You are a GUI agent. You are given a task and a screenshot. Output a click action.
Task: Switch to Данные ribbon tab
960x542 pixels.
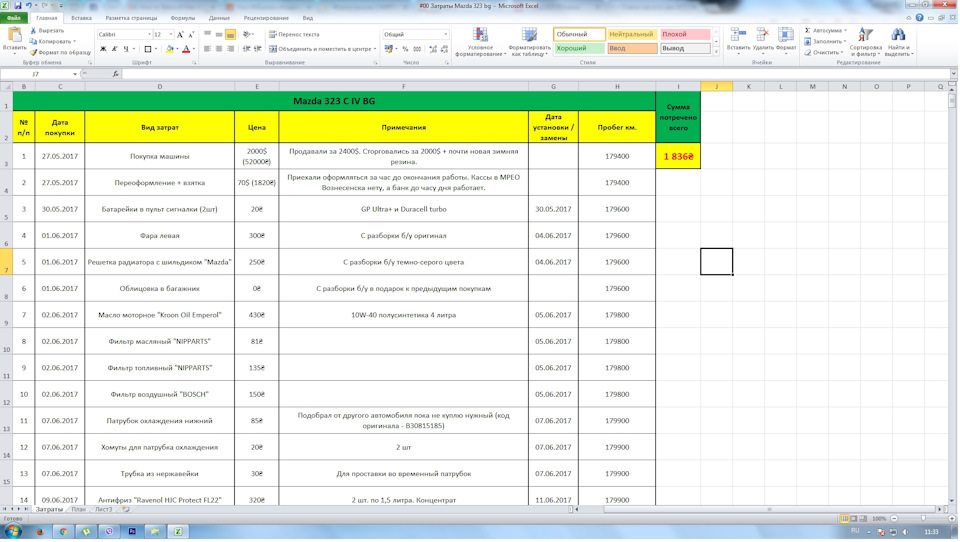(x=219, y=18)
